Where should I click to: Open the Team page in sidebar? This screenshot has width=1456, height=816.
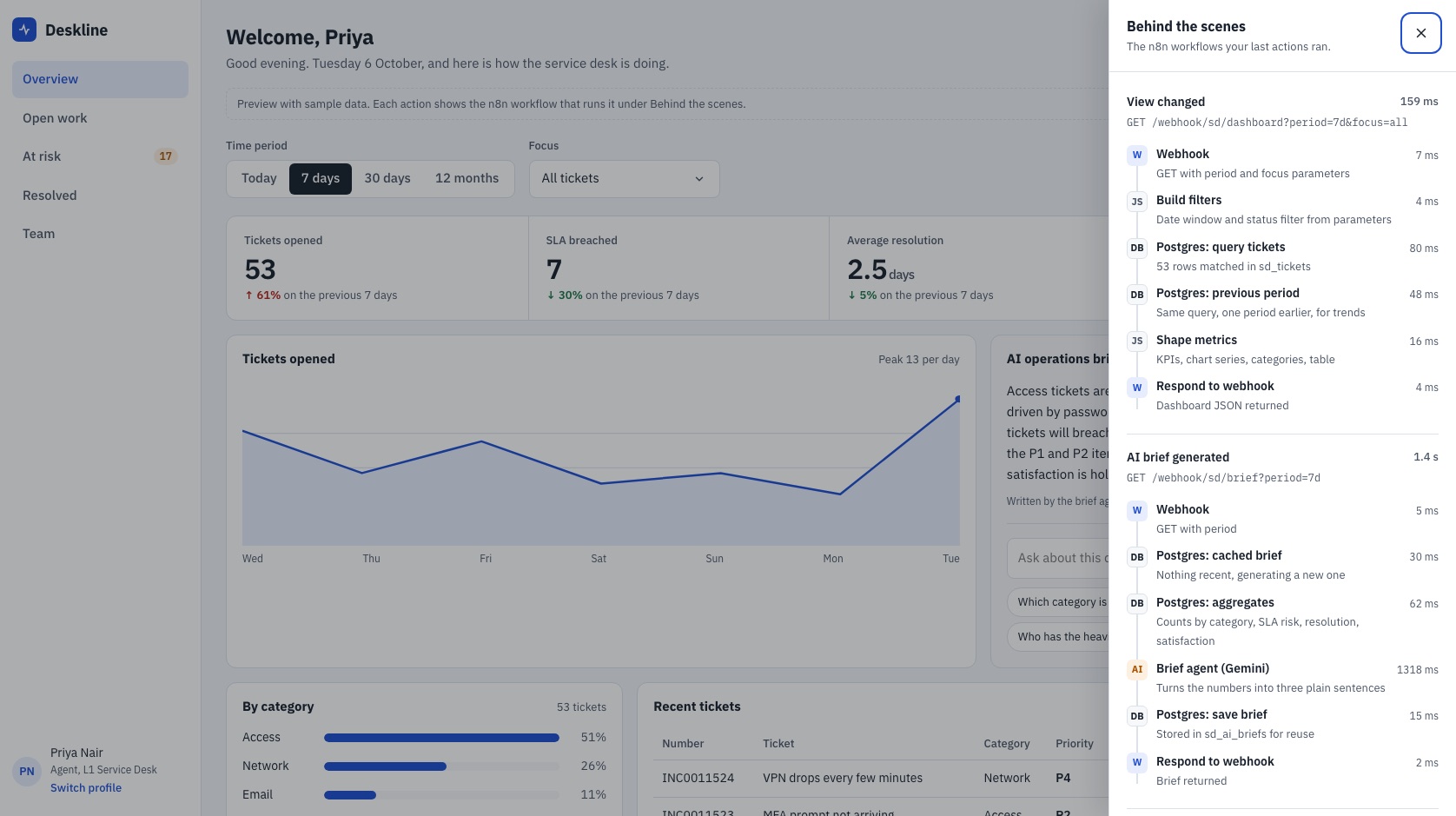point(100,234)
